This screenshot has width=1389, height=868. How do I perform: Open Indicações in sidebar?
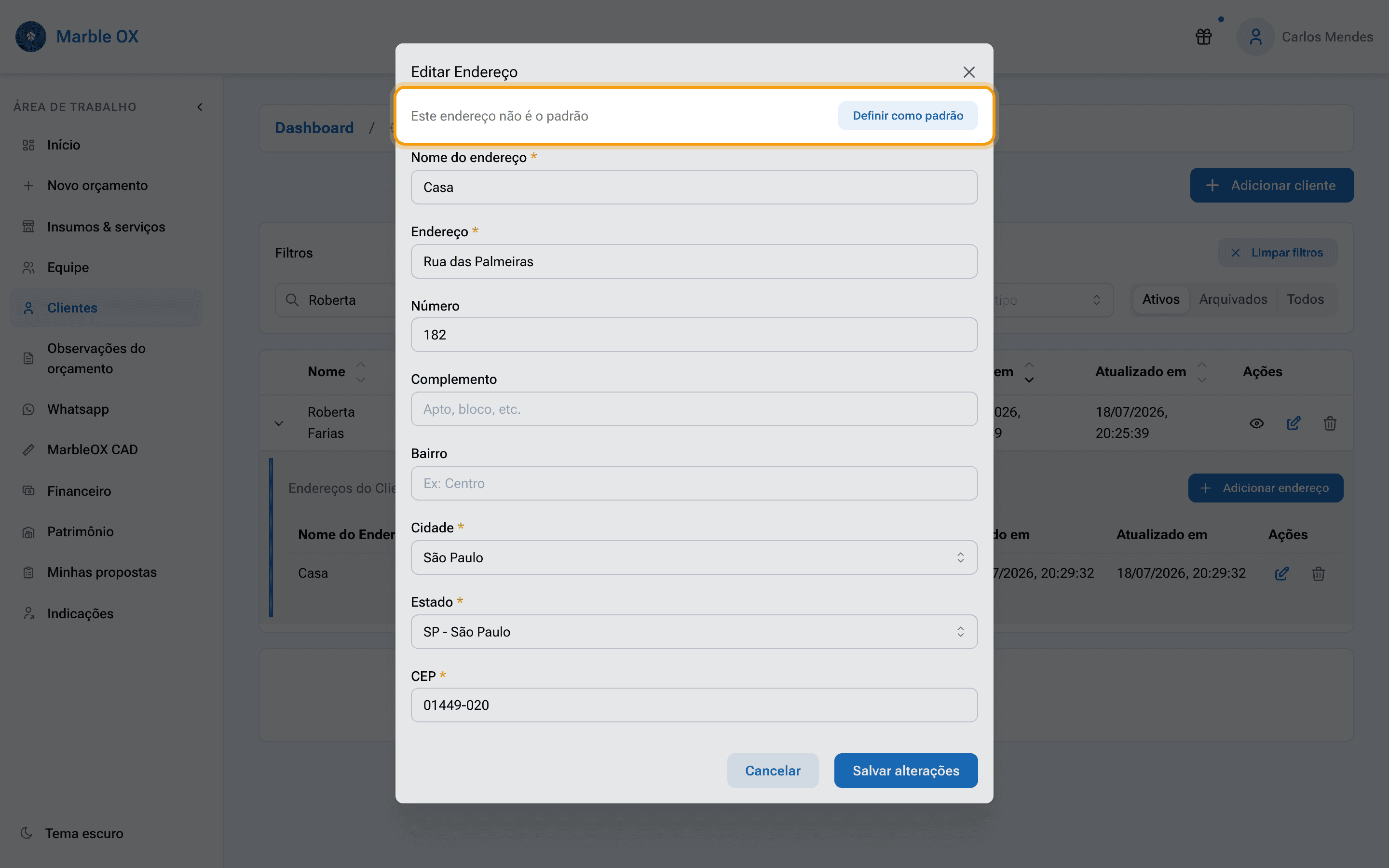[x=107, y=614]
